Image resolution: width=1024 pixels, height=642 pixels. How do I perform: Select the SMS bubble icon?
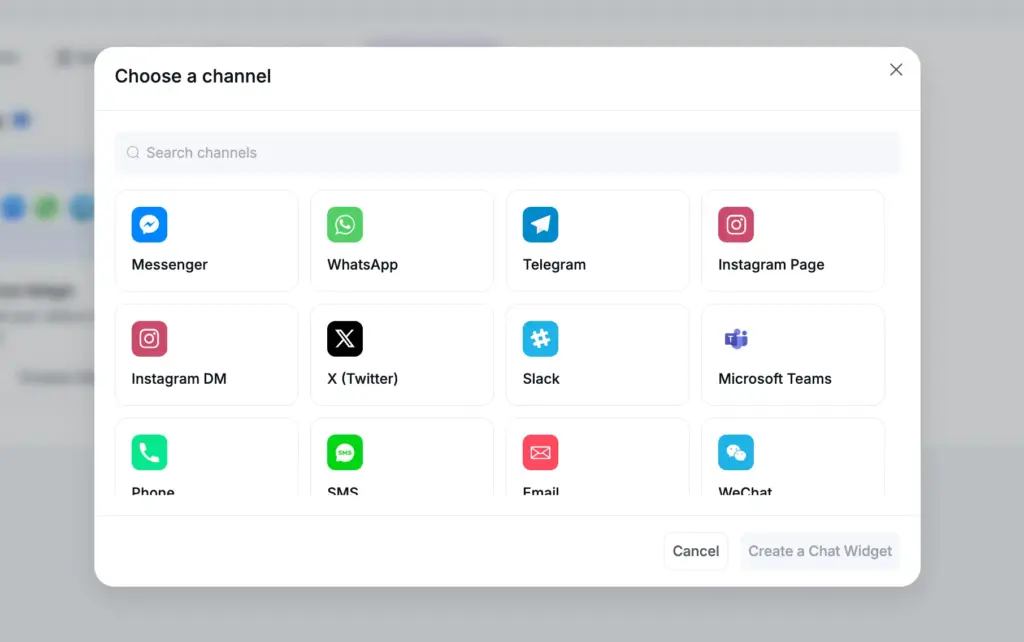click(345, 453)
